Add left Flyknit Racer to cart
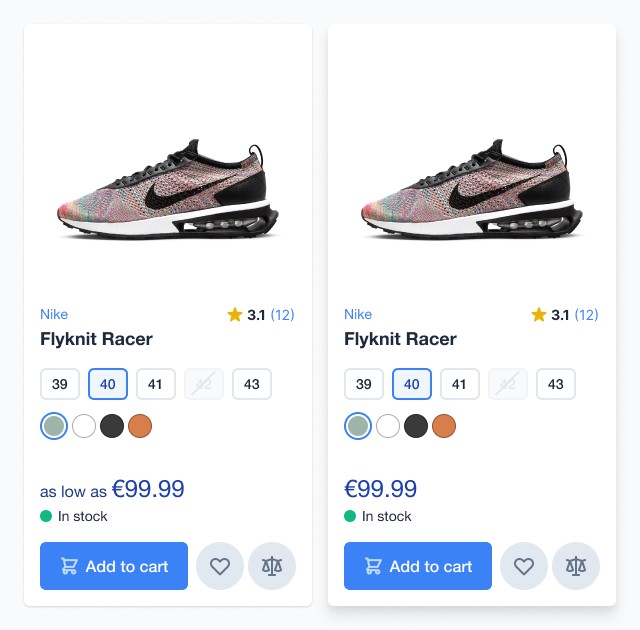This screenshot has width=640, height=630. click(x=114, y=566)
